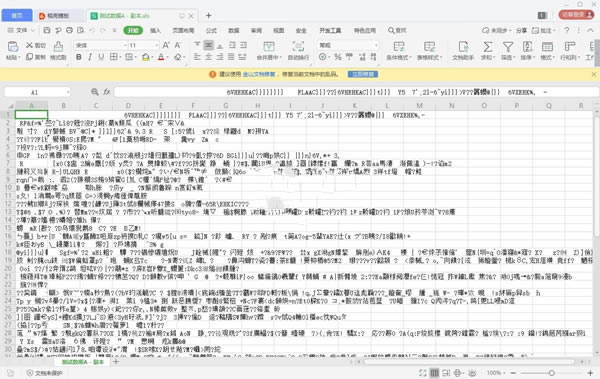Expand the font size dropdown
Viewport: 600px width, 379px height.
(x=157, y=45)
